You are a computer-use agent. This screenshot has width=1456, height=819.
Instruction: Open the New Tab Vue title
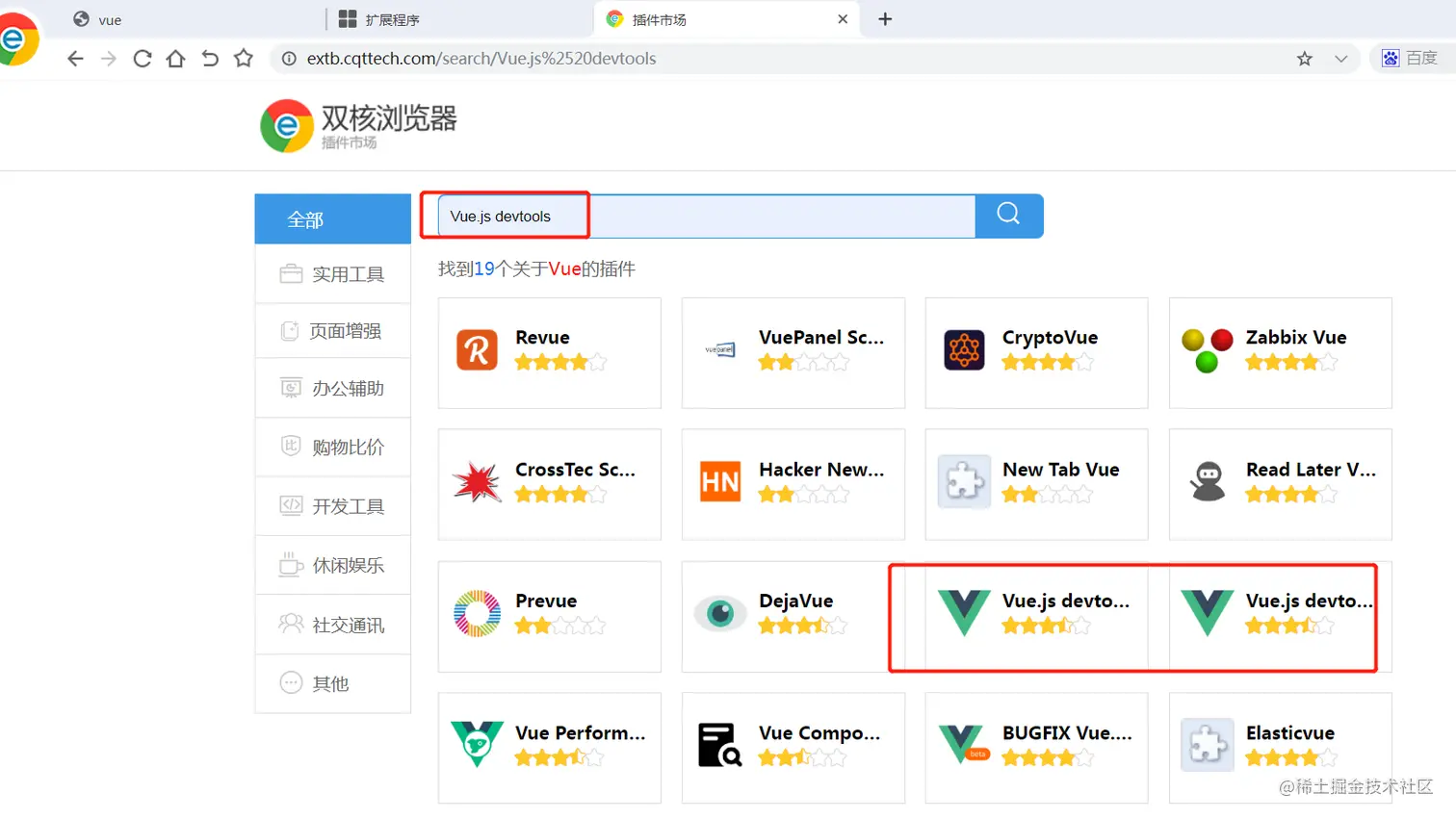coord(1061,470)
